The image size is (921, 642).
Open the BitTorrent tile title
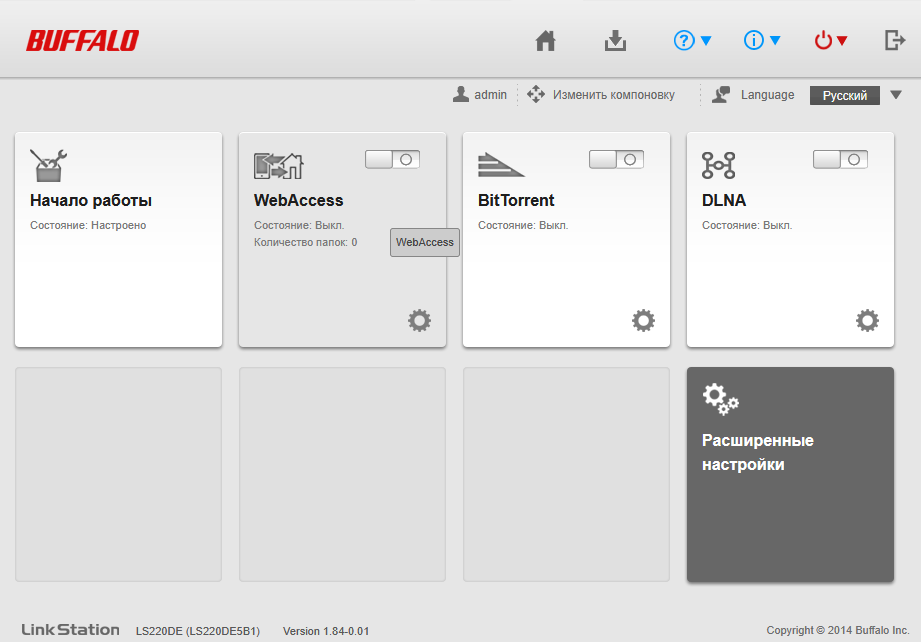pos(516,200)
